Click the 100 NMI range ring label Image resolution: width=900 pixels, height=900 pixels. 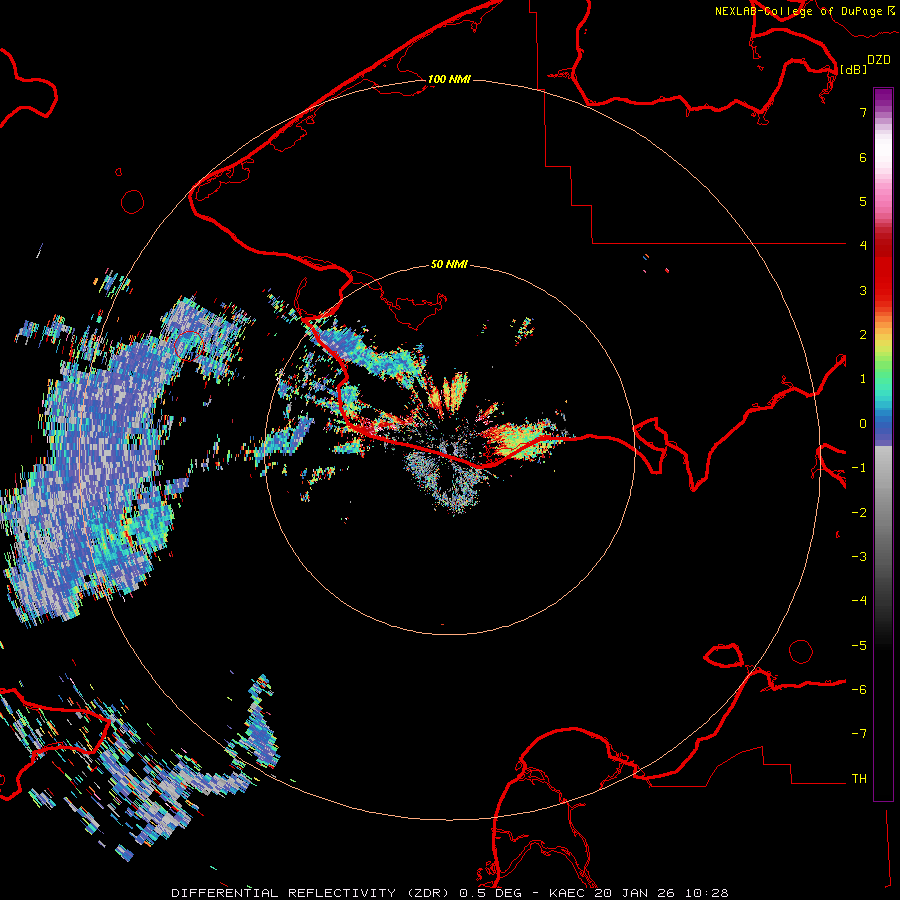[x=449, y=79]
